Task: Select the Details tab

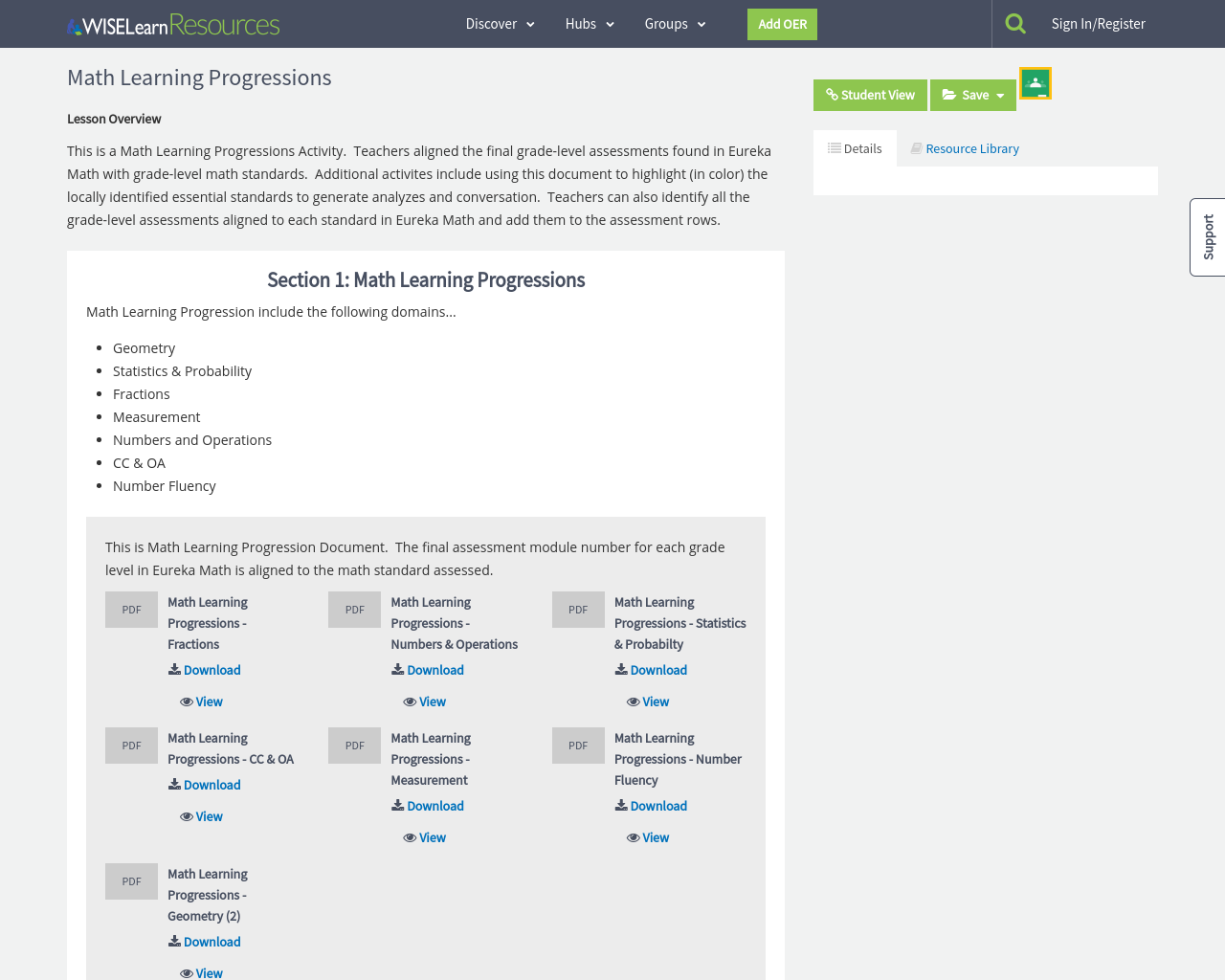Action: (855, 147)
